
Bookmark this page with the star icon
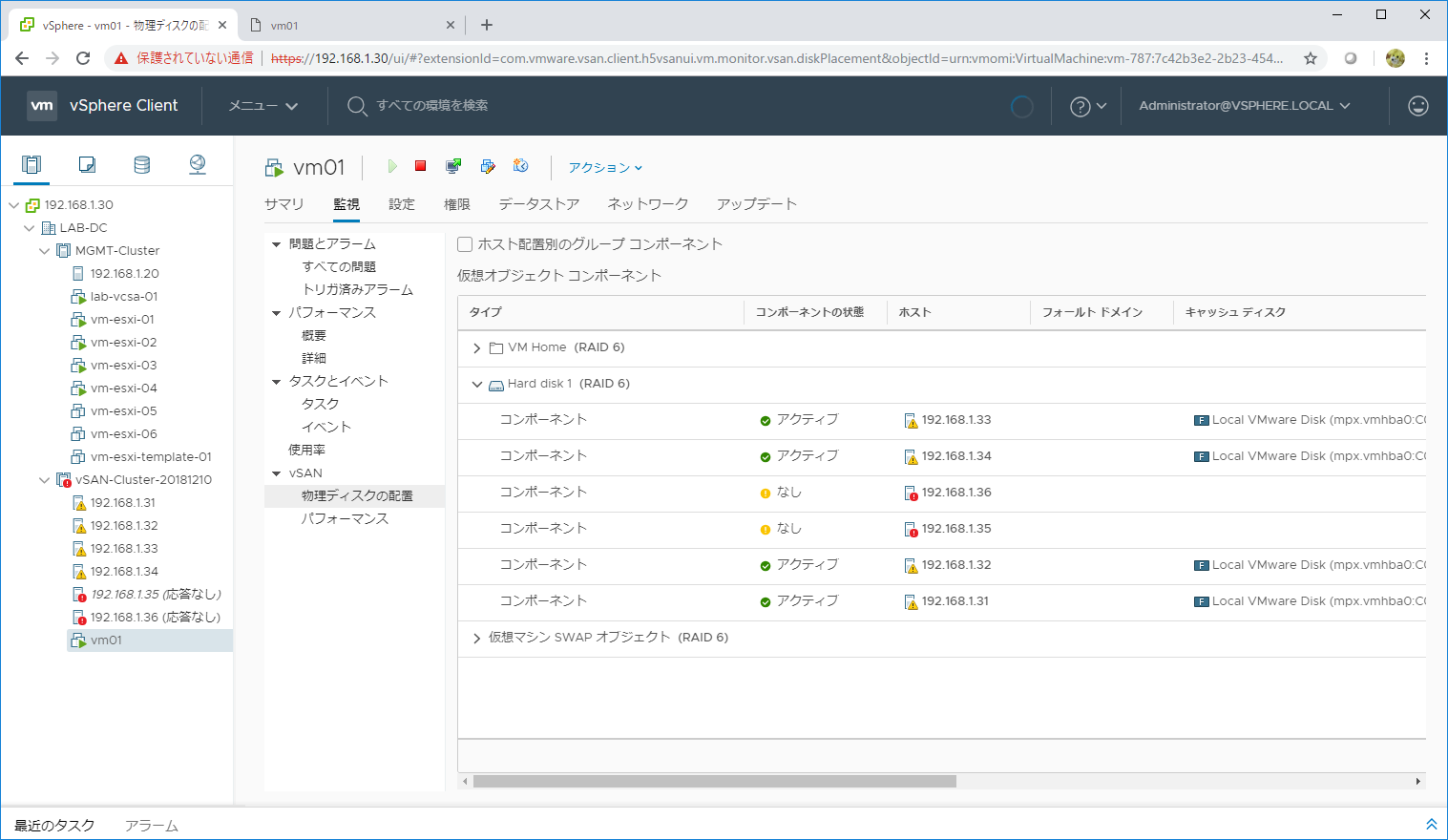[1311, 58]
